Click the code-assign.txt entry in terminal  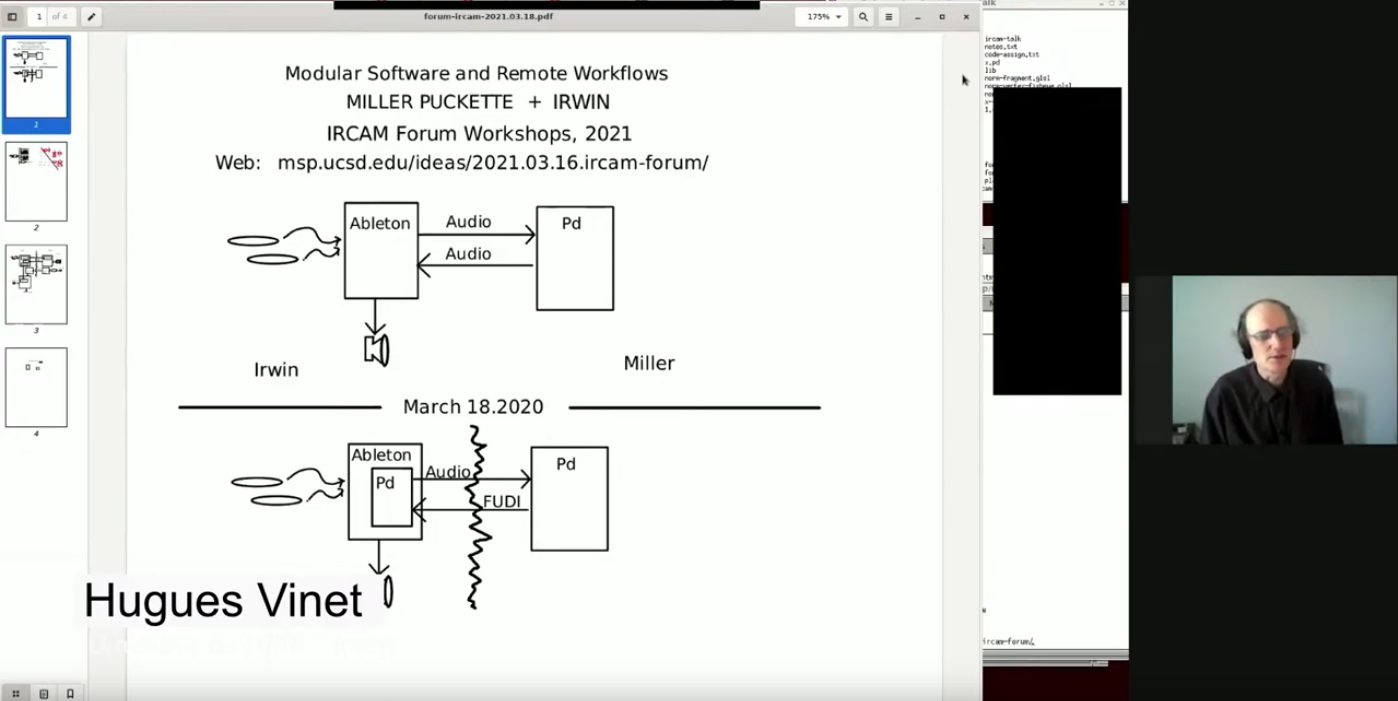tap(1011, 55)
